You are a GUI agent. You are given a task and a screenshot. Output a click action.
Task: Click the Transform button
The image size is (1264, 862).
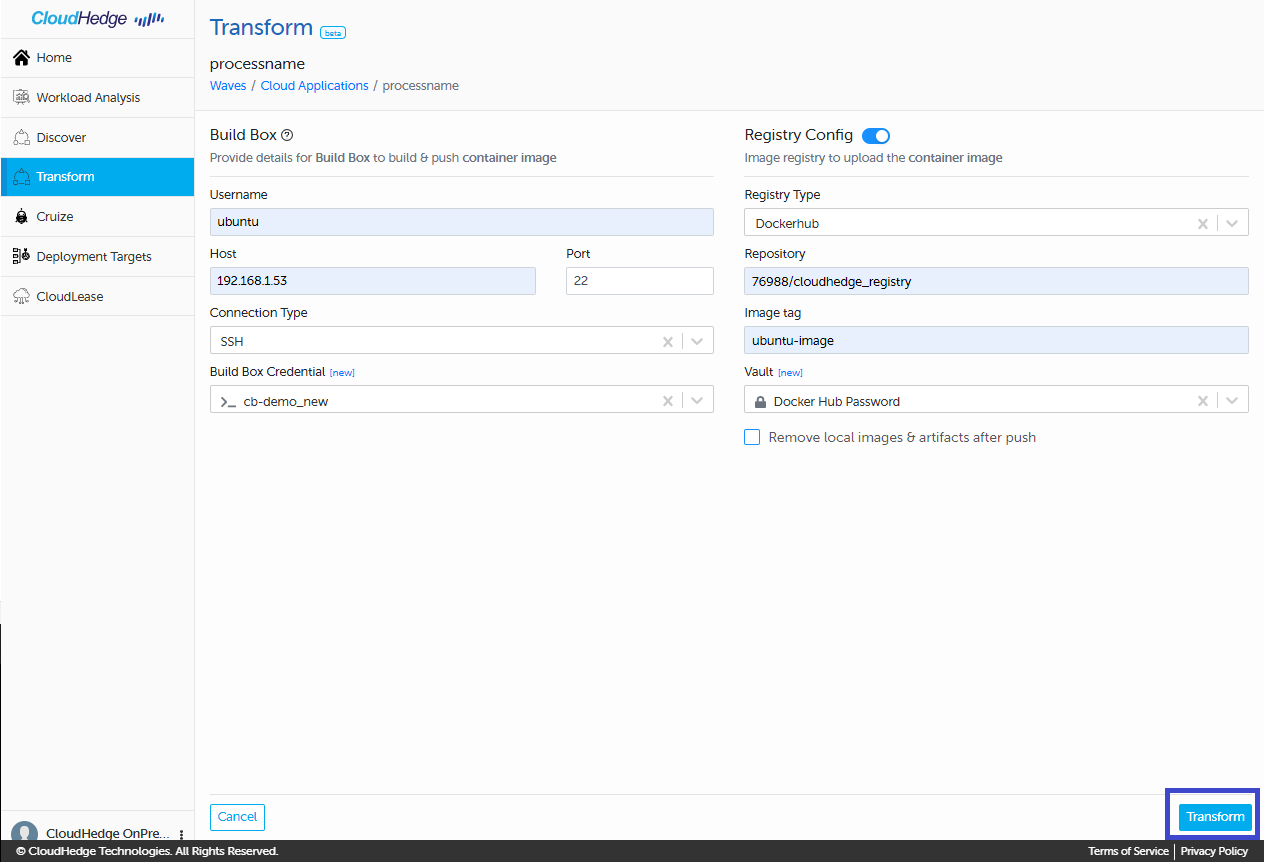1215,817
